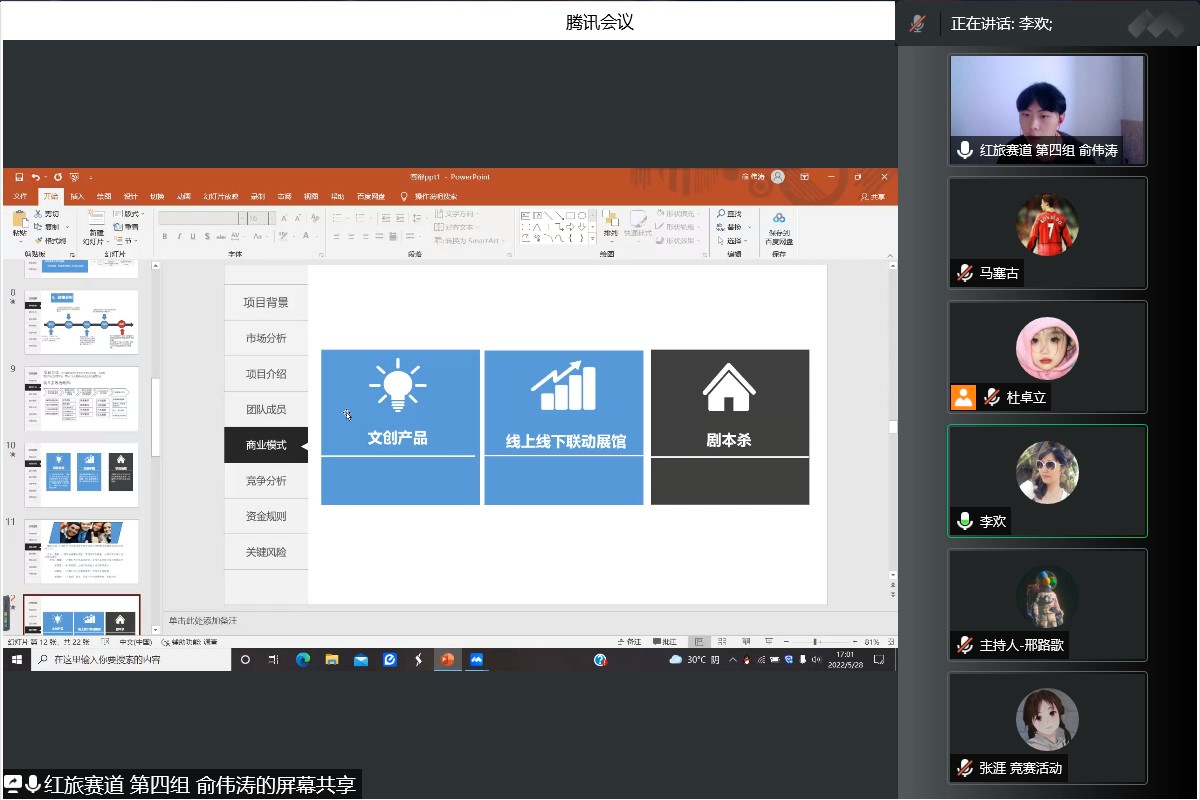Click the PowerPoint icon in the Windows taskbar
The width and height of the screenshot is (1200, 800).
447,660
